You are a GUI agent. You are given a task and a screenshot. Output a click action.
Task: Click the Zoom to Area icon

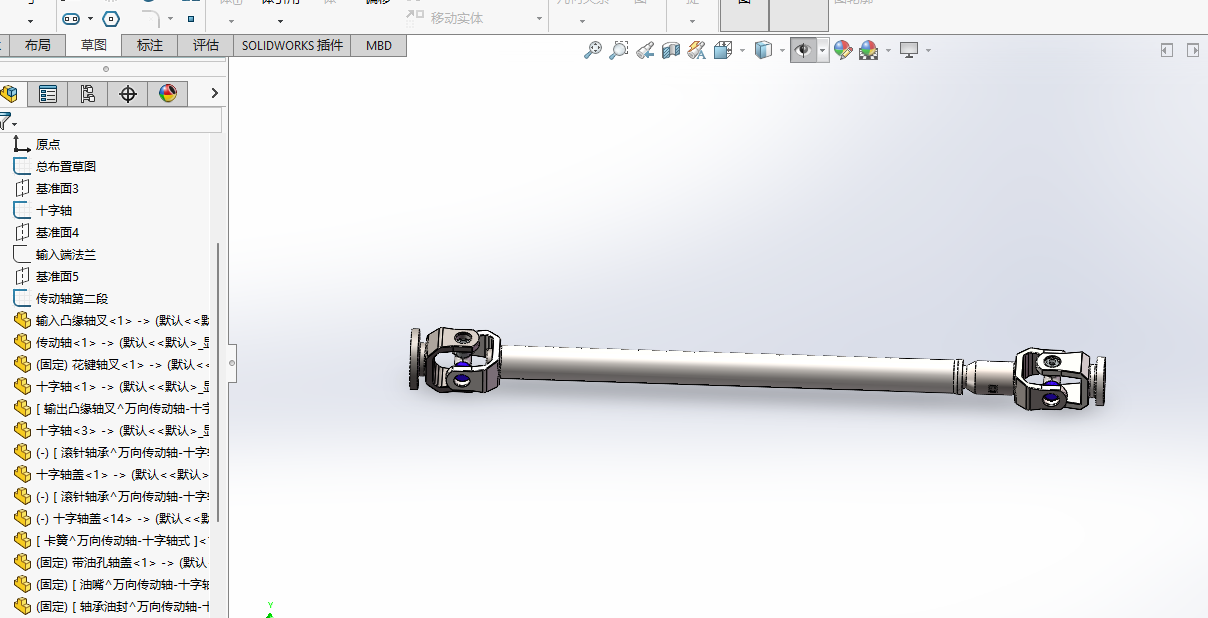click(x=619, y=50)
